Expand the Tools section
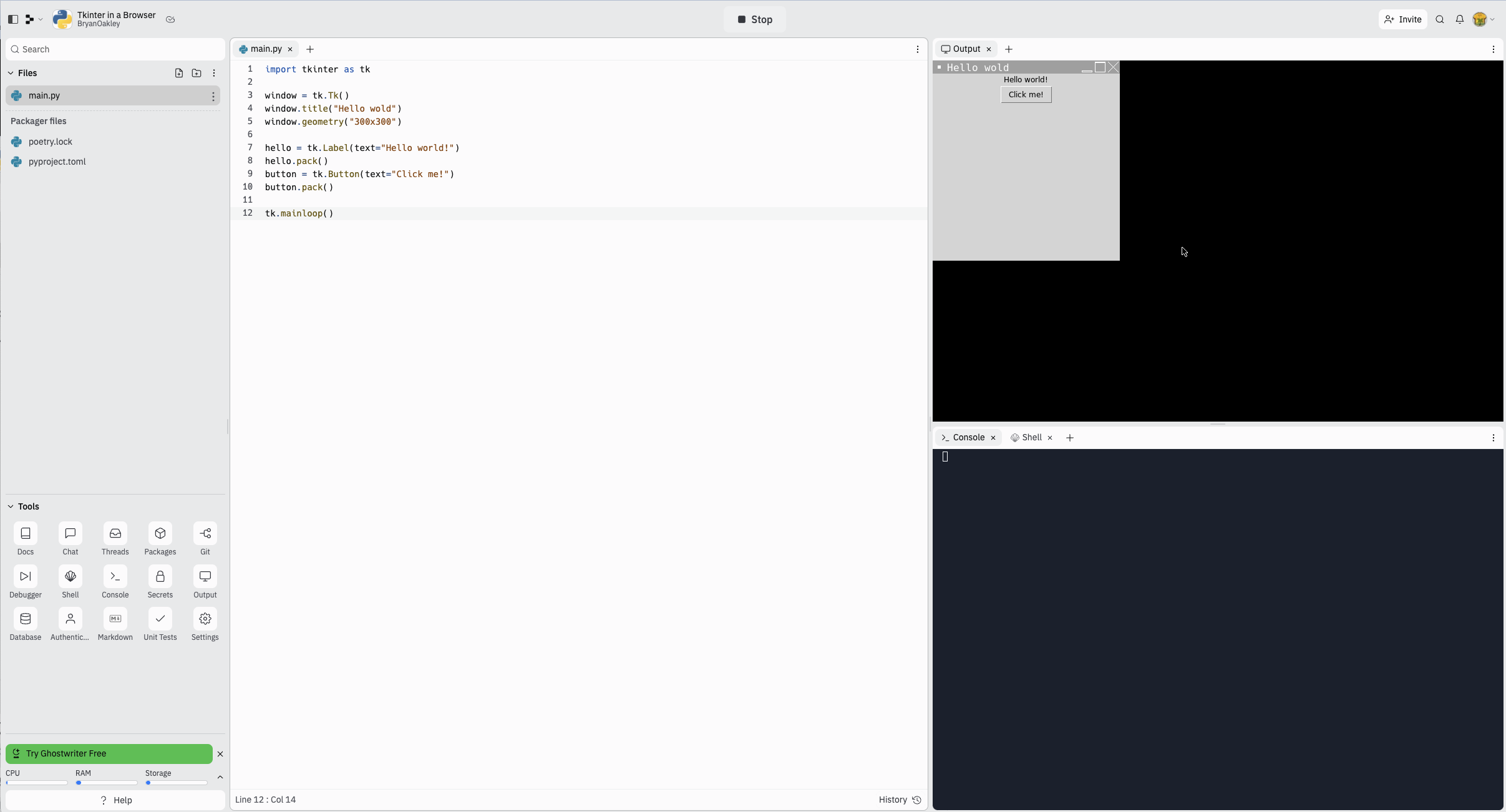Viewport: 1506px width, 812px height. coord(11,506)
